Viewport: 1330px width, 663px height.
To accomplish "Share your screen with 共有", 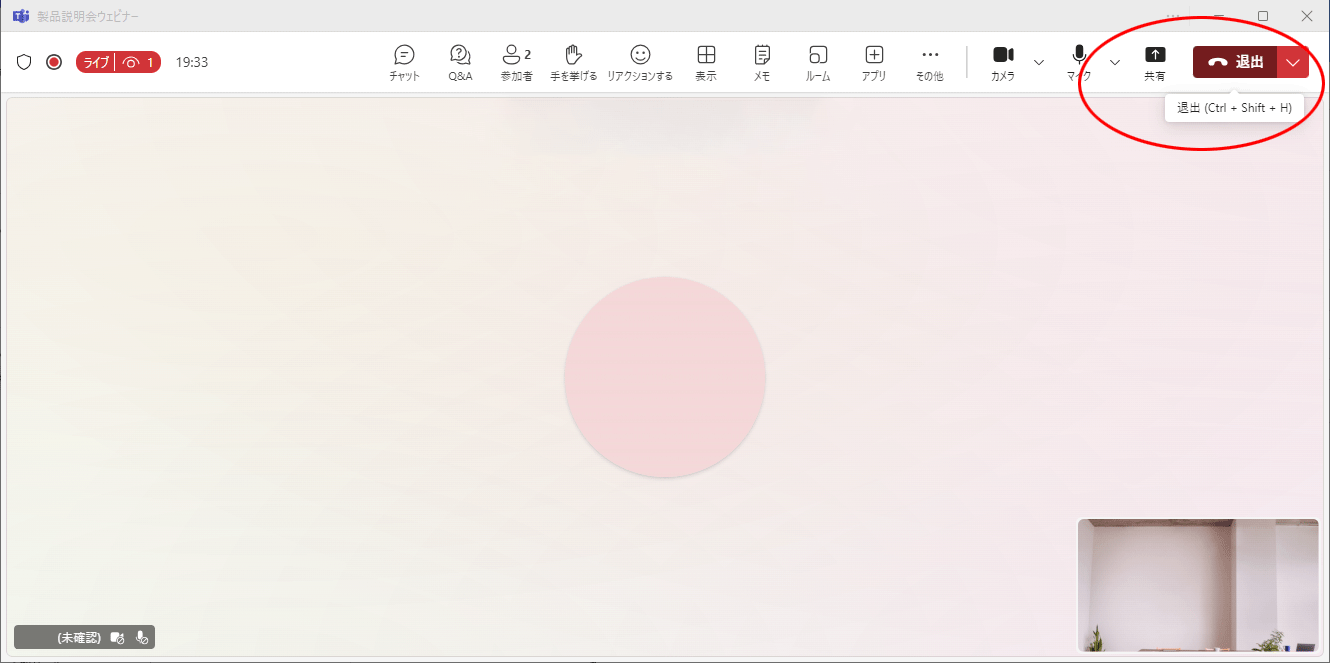I will 1155,62.
